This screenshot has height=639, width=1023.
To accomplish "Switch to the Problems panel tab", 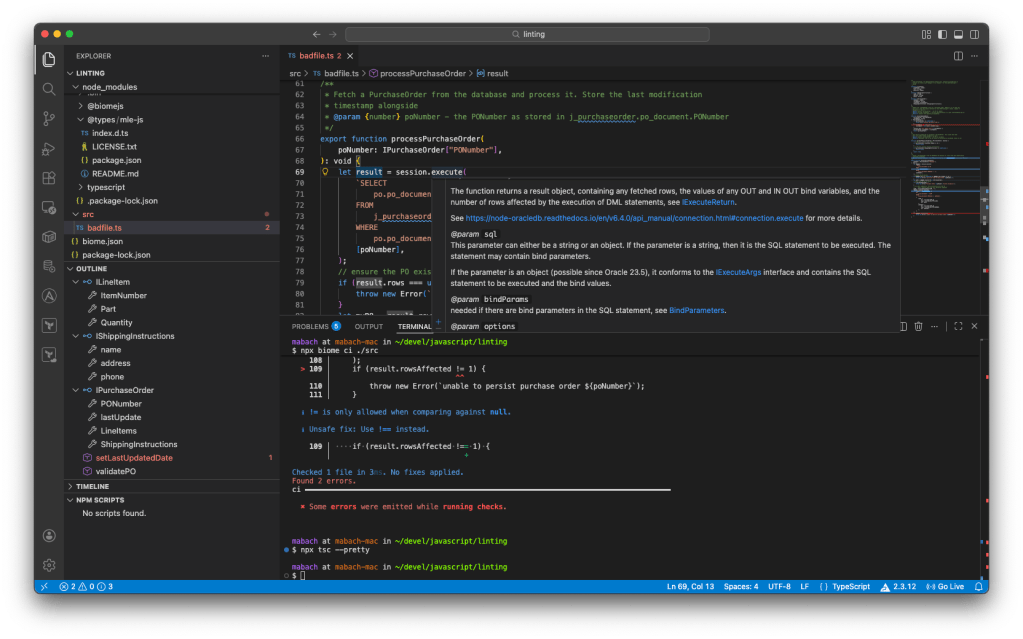I will 309,326.
